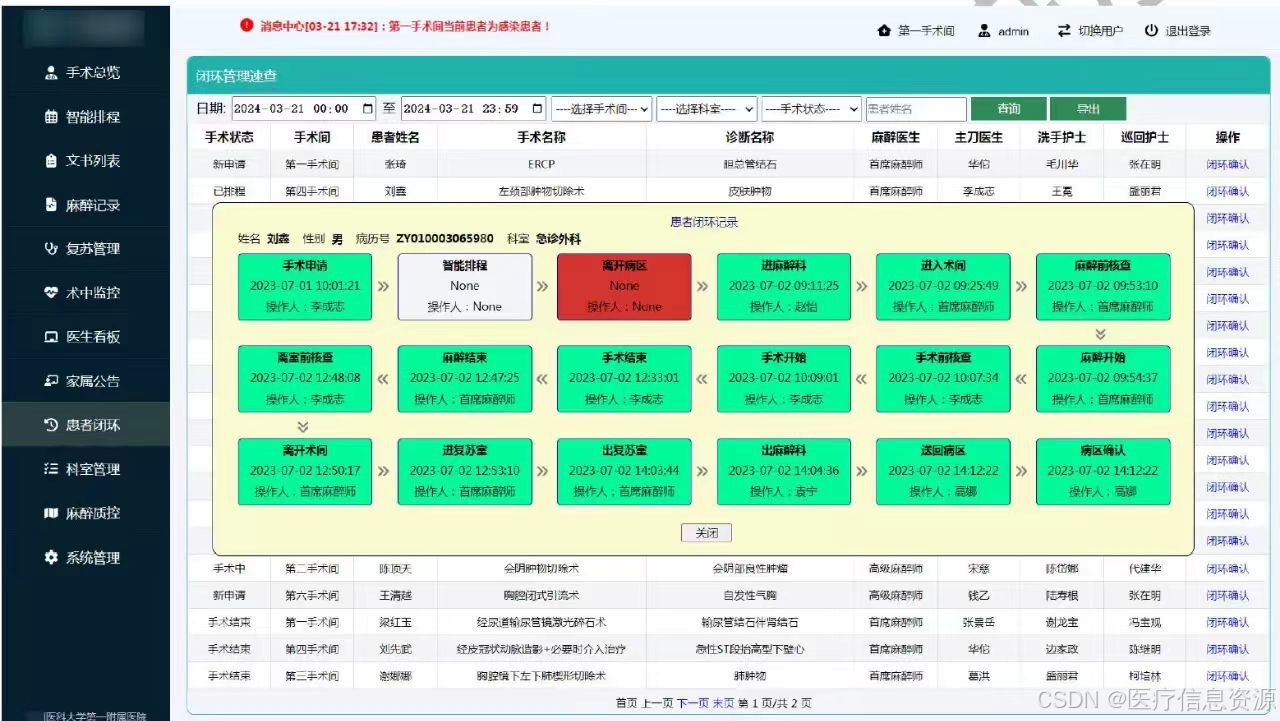1280x721 pixels.
Task: Click the 切换用户 swap arrows icon
Action: pyautogui.click(x=1064, y=31)
